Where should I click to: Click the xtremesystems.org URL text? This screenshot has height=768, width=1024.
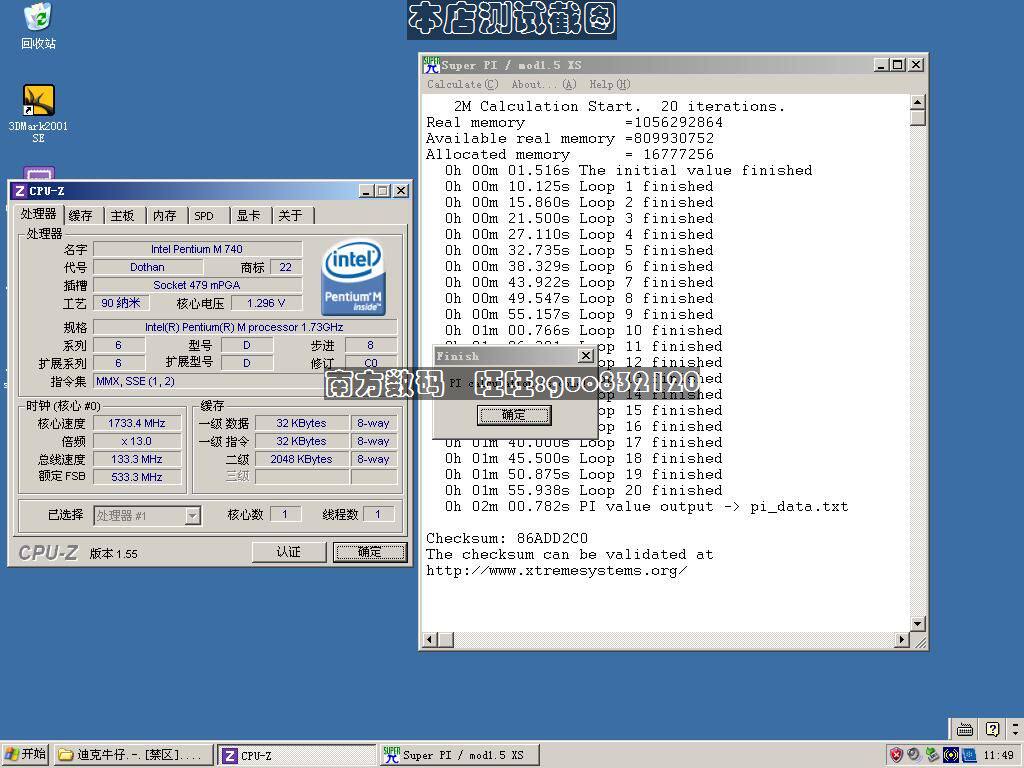click(x=556, y=571)
